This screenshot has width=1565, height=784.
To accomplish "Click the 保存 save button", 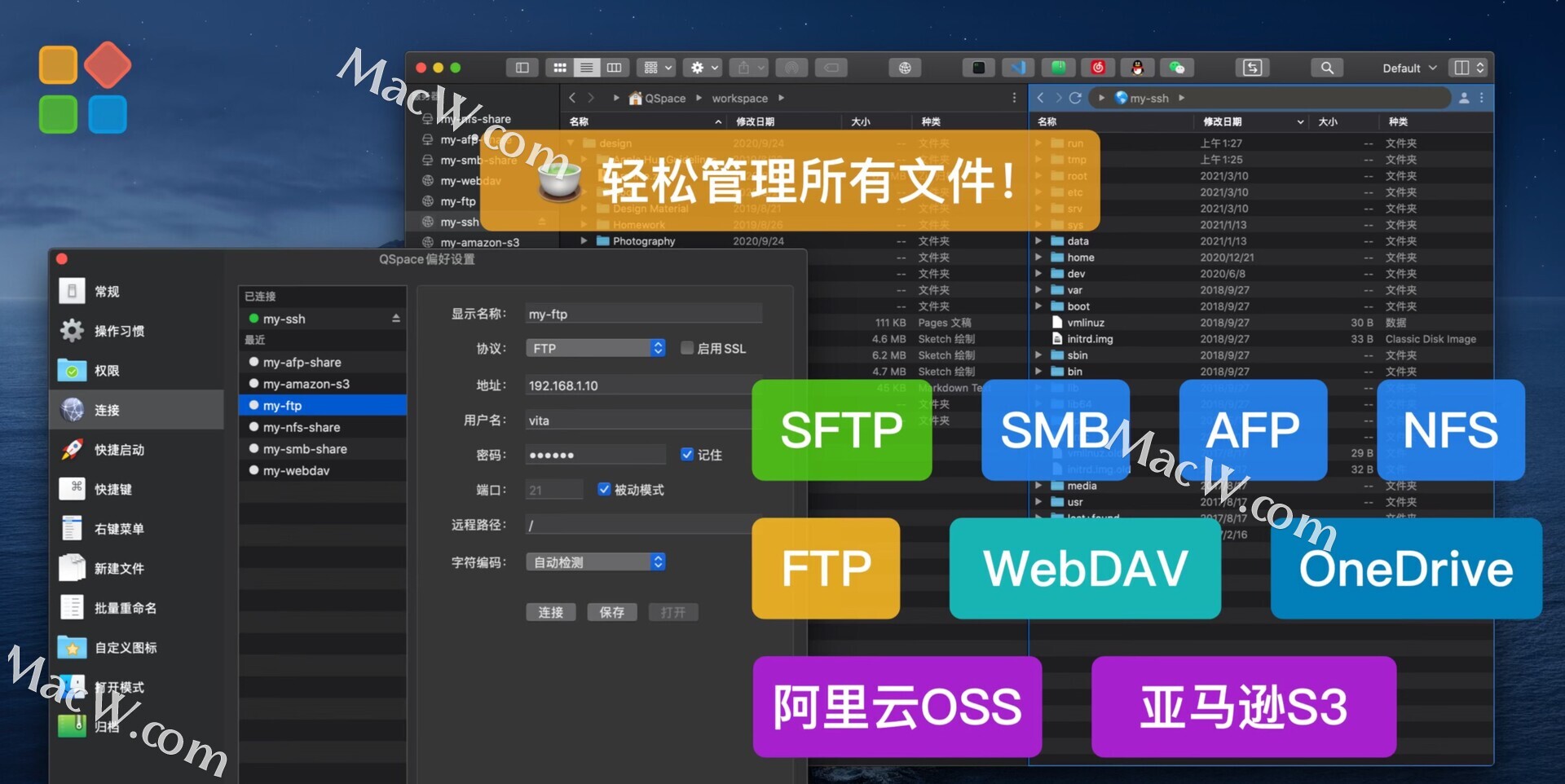I will pyautogui.click(x=612, y=612).
